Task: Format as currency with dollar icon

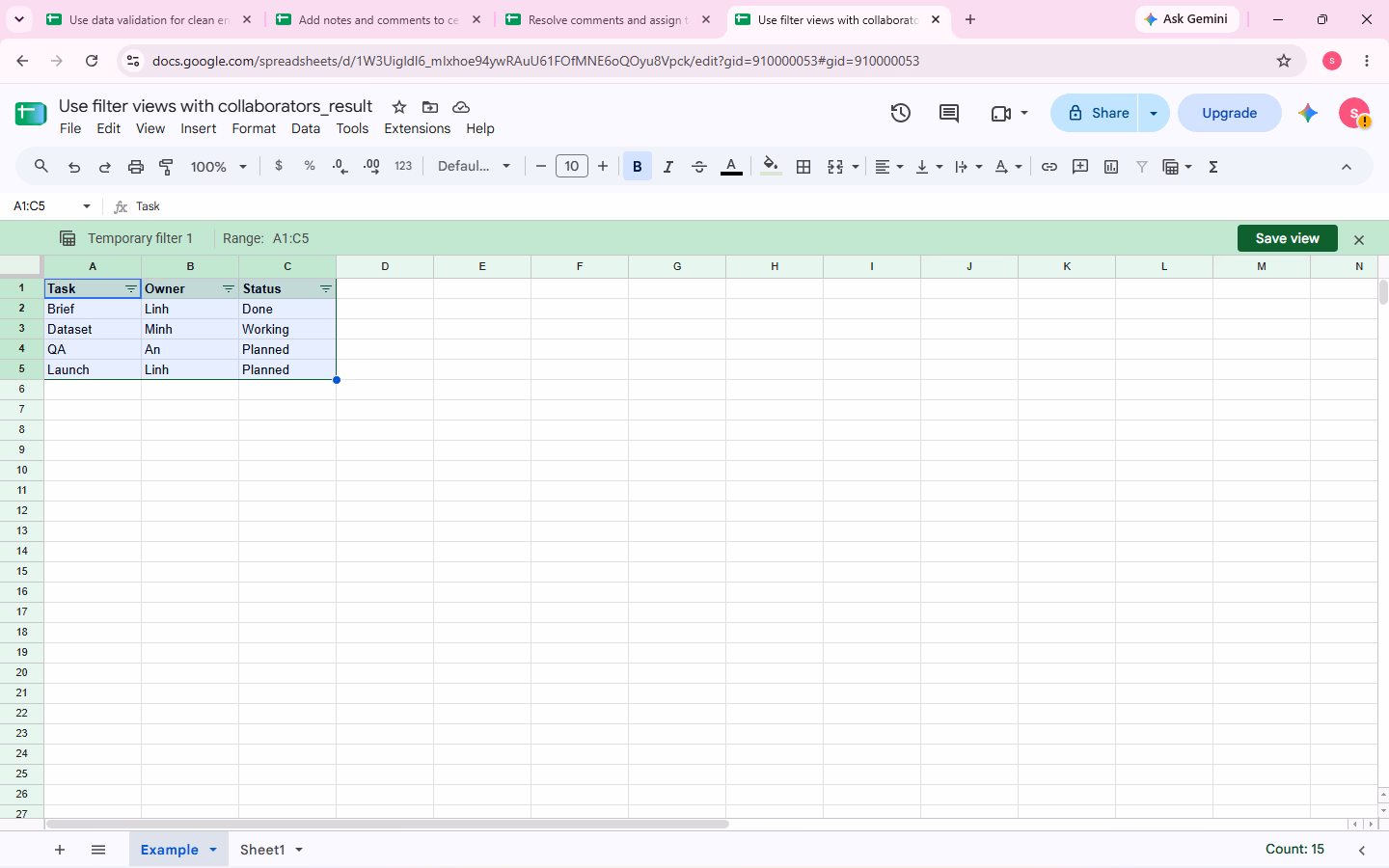Action: 279,166
